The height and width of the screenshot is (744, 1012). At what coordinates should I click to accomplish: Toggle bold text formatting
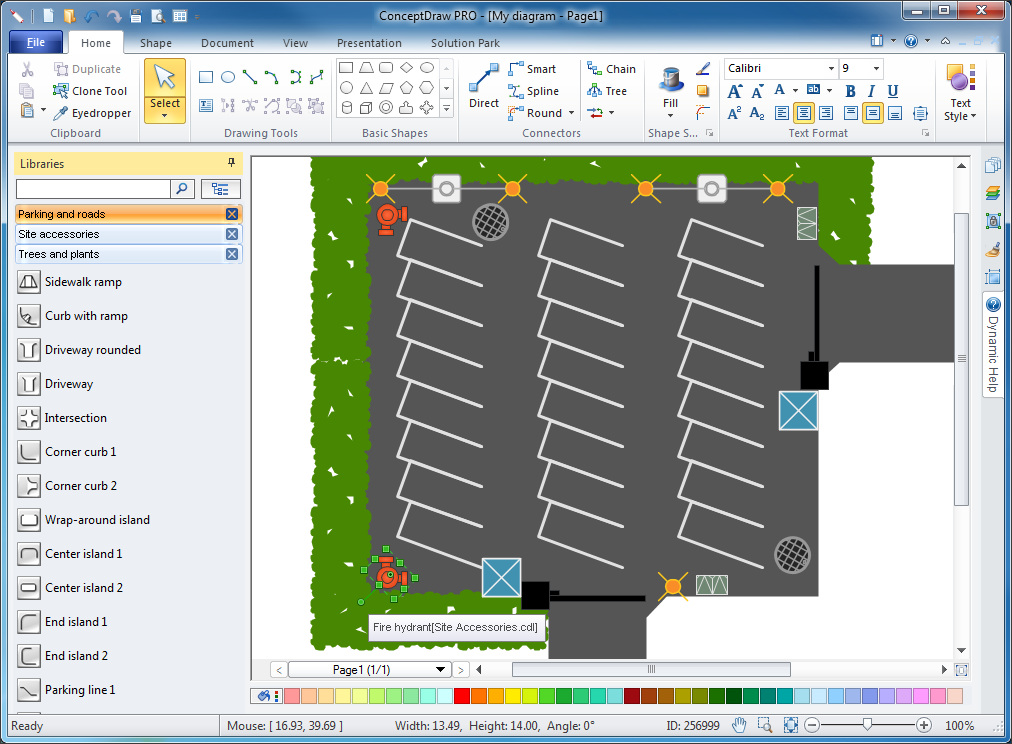coord(849,91)
